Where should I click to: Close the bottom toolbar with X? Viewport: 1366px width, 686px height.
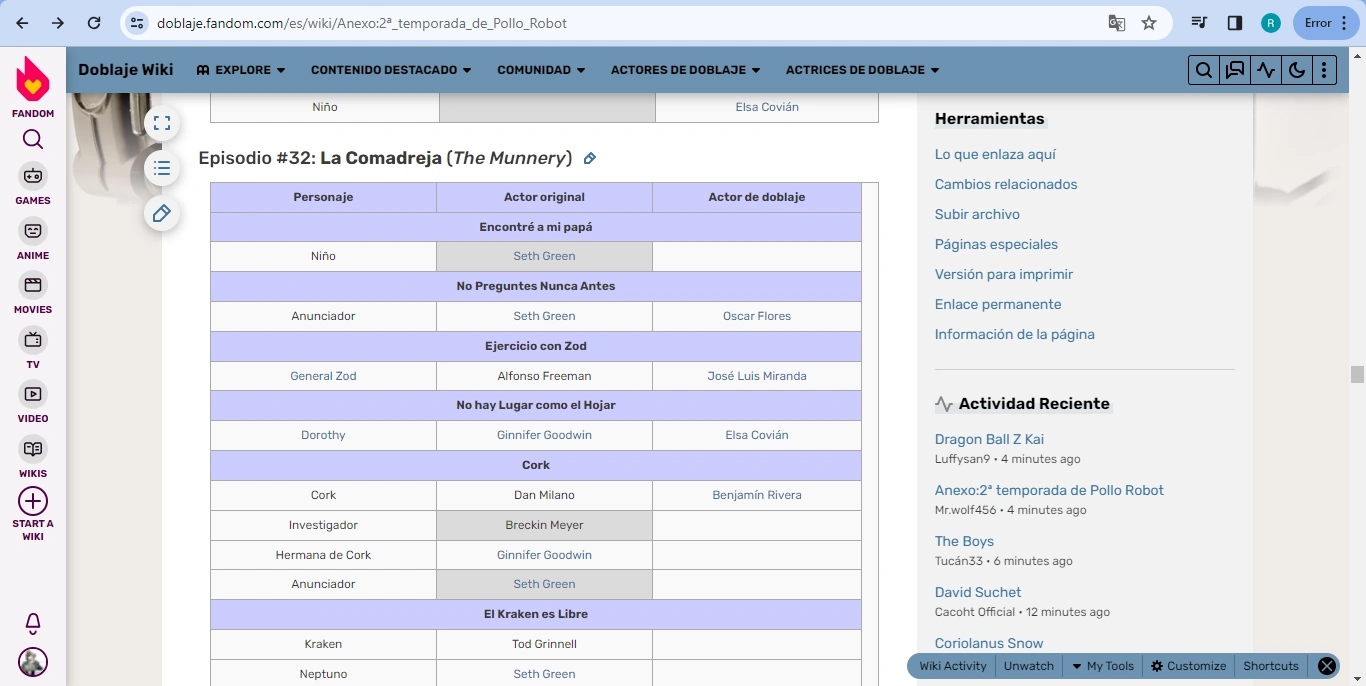1327,666
